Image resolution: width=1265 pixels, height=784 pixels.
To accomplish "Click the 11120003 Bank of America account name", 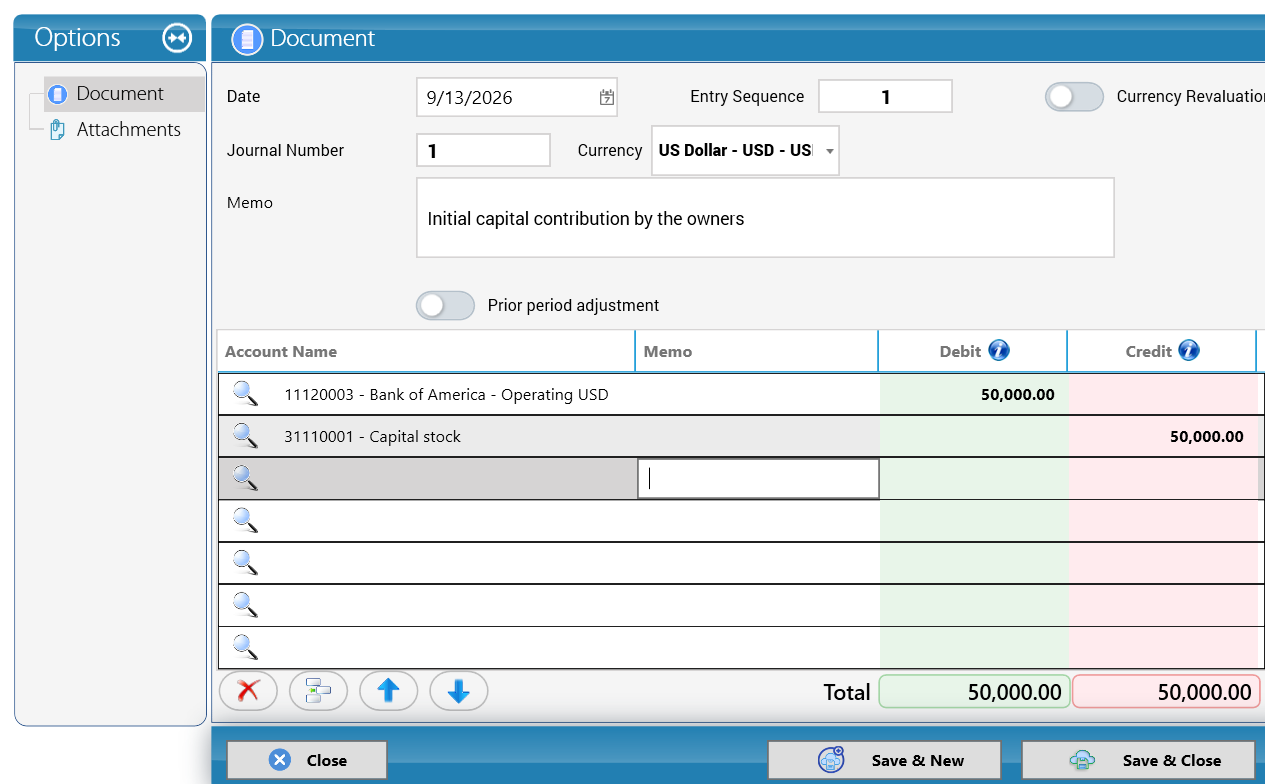I will click(x=446, y=394).
